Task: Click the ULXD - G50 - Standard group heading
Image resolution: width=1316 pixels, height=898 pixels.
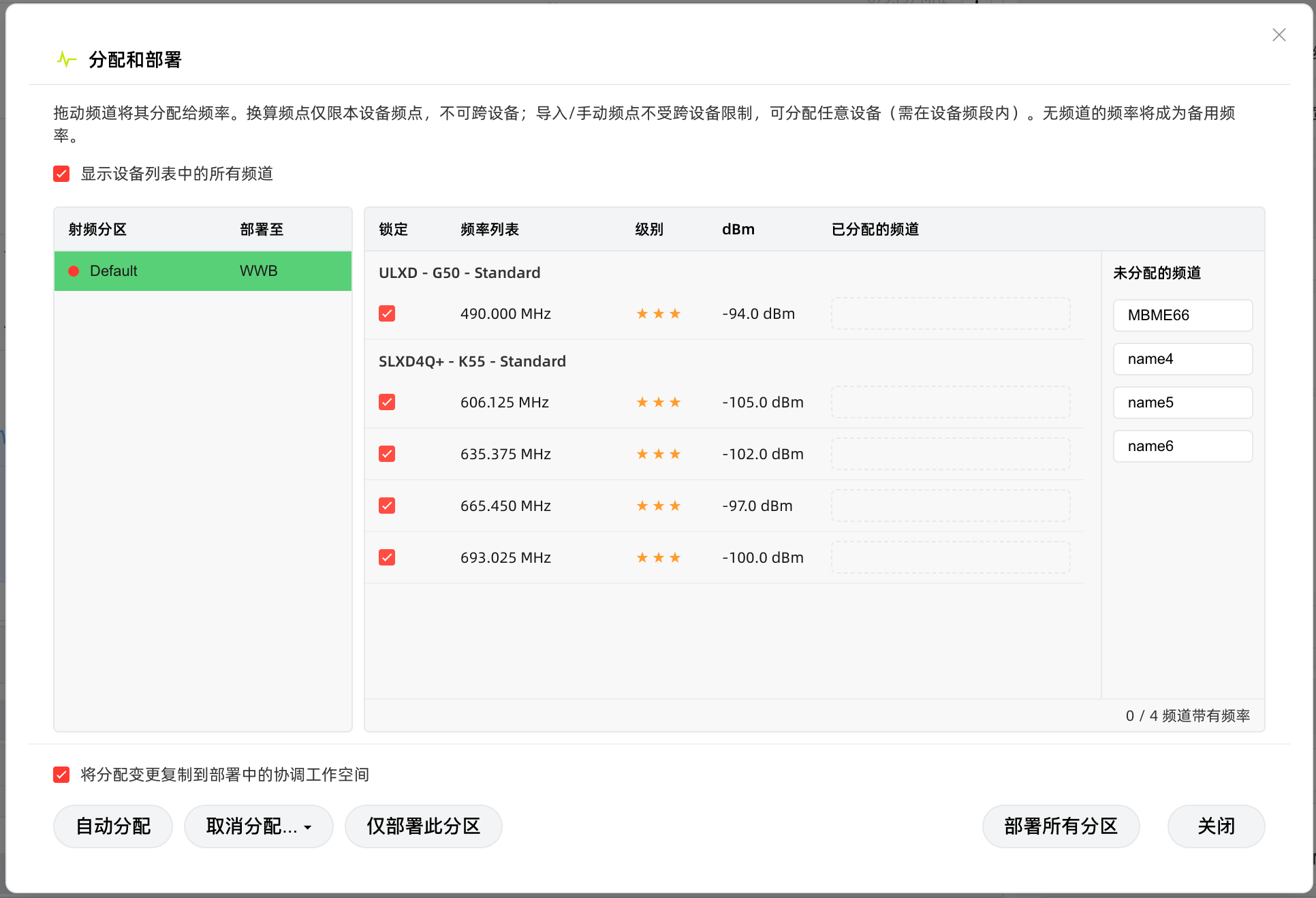Action: tap(460, 273)
